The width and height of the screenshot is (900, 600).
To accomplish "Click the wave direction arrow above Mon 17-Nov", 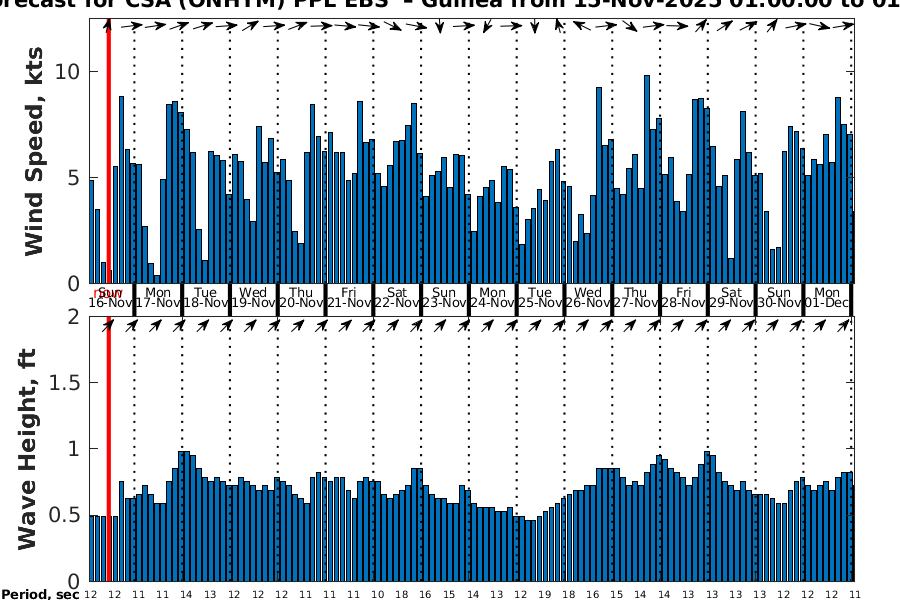I will (x=157, y=325).
